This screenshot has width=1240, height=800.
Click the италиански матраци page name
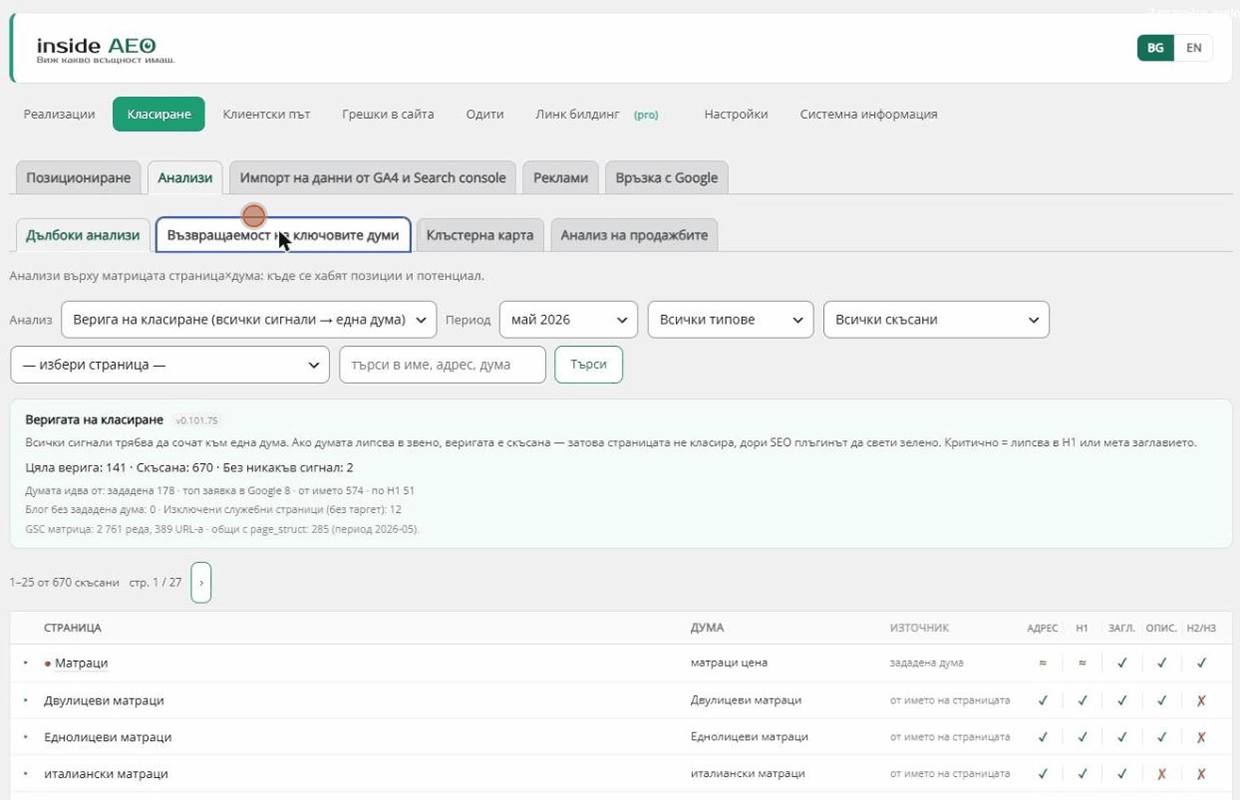coord(106,773)
